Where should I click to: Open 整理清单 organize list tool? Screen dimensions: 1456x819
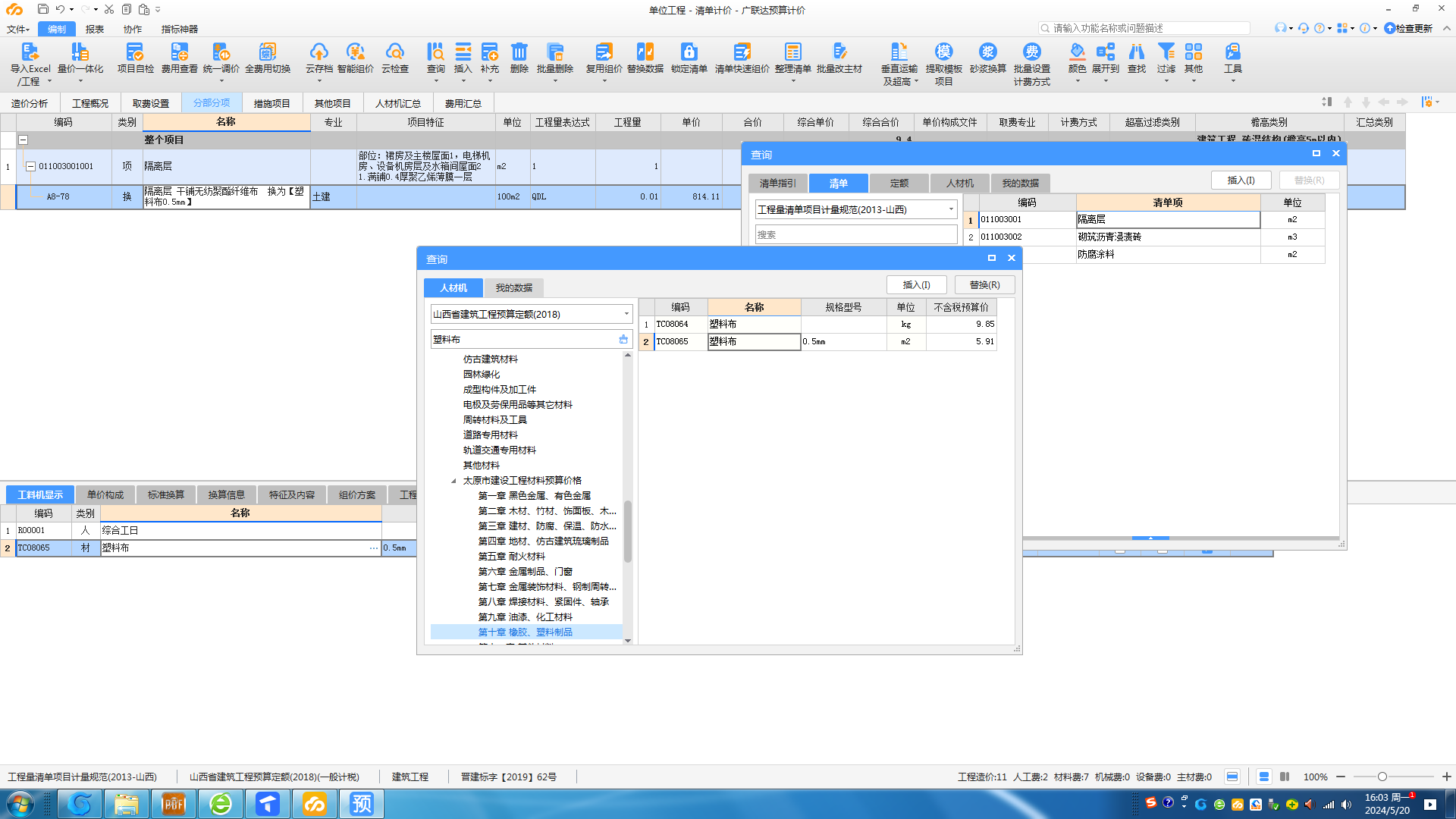(x=792, y=59)
